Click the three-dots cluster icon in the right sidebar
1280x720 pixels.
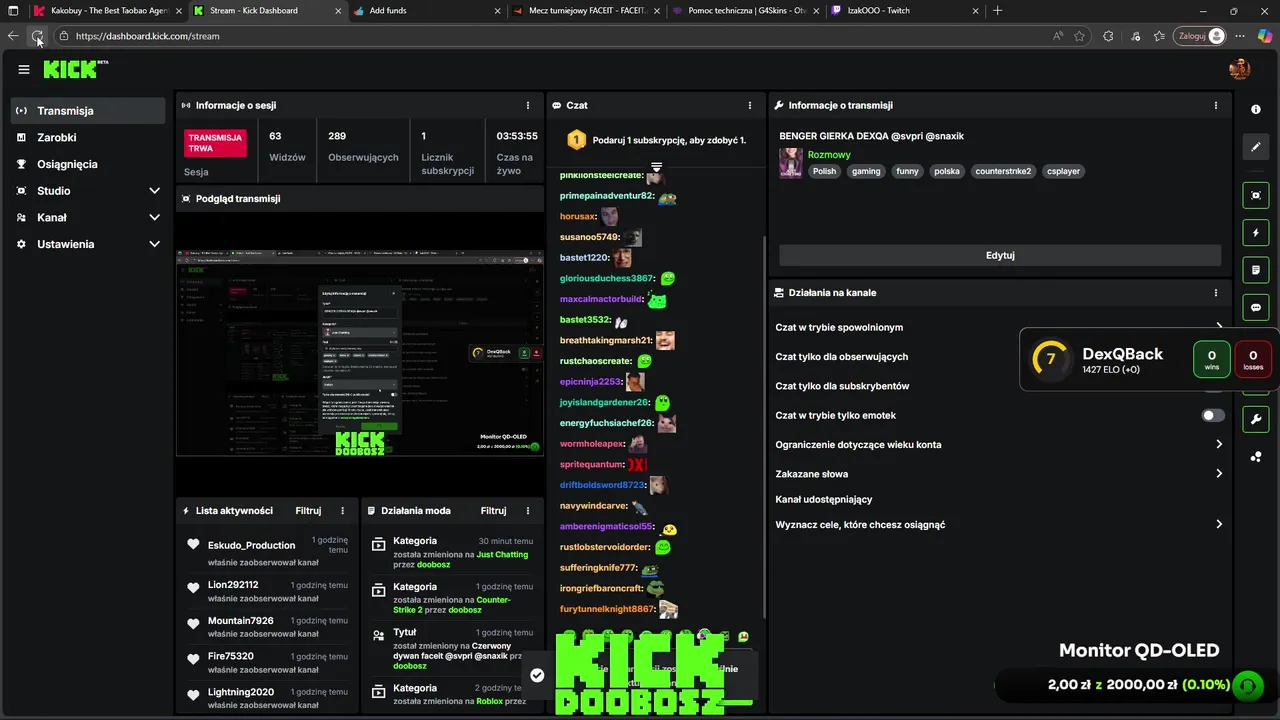pyautogui.click(x=1256, y=457)
